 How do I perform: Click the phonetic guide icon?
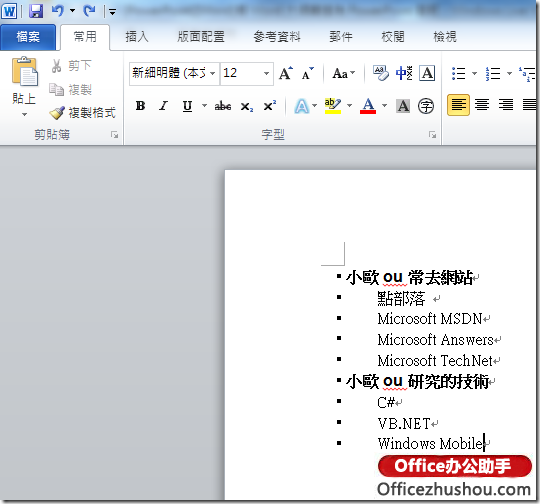click(x=404, y=73)
